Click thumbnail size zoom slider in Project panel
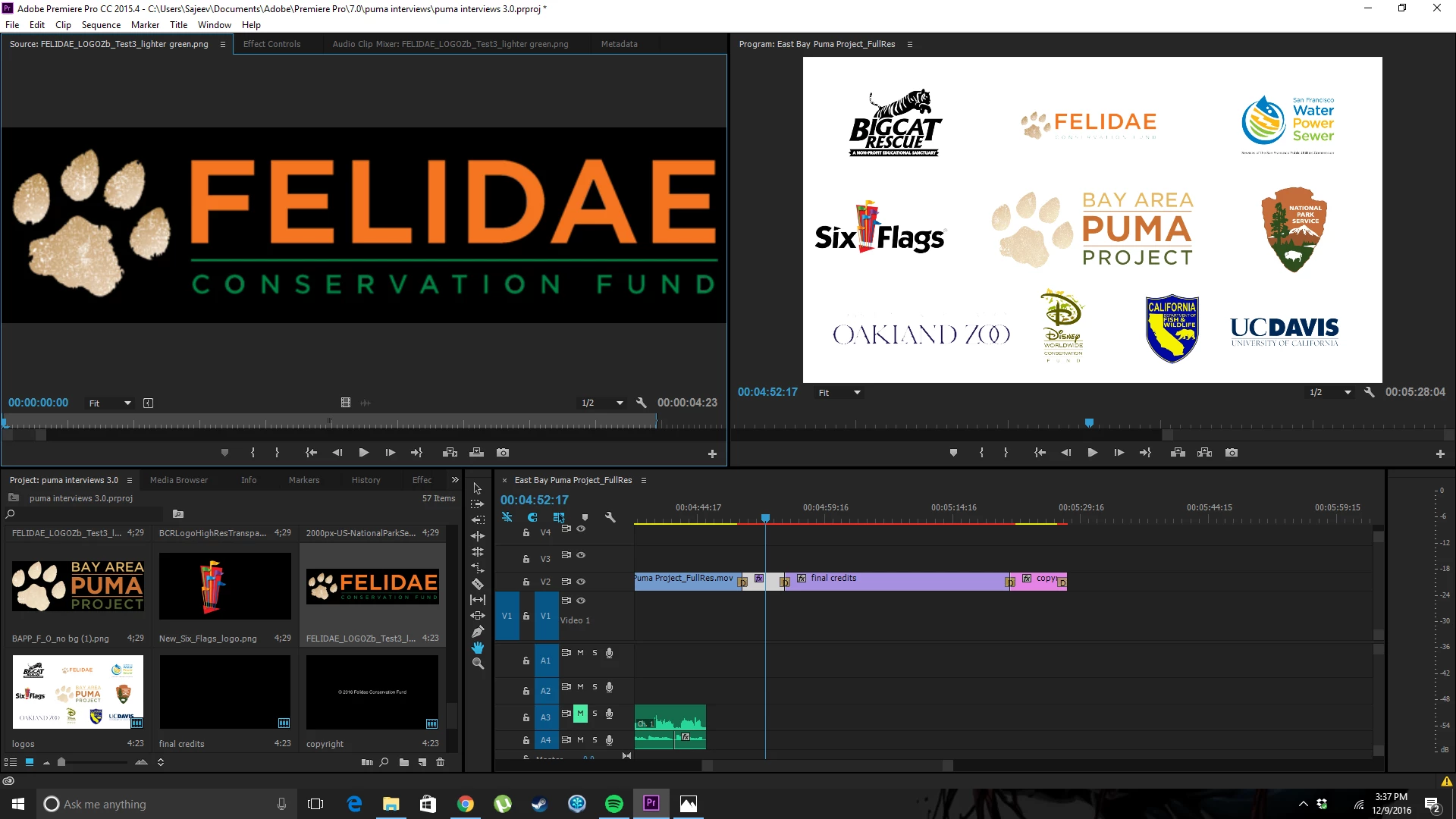Viewport: 1456px width, 819px height. tap(62, 762)
